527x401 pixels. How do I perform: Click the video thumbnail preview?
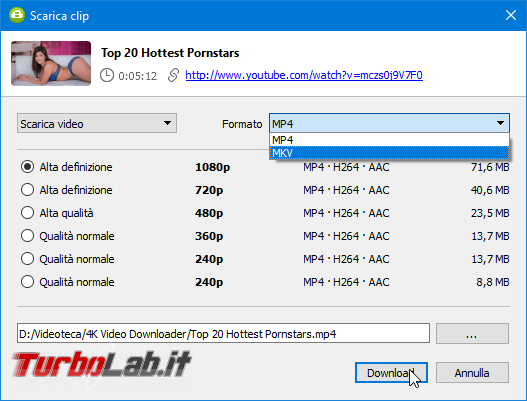51,63
